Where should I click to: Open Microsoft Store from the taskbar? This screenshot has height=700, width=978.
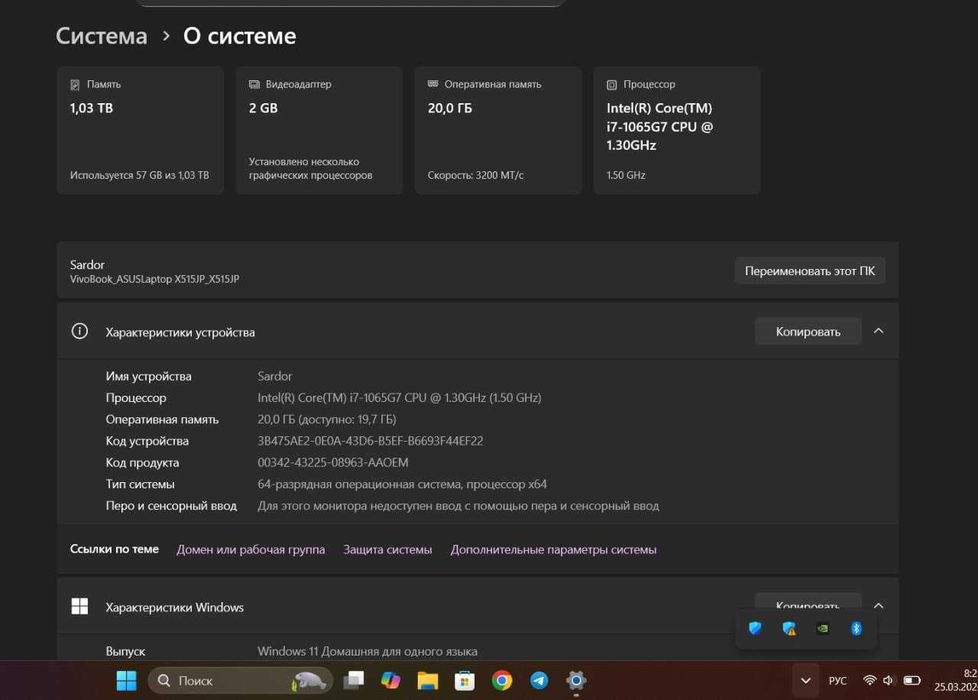pyautogui.click(x=465, y=681)
